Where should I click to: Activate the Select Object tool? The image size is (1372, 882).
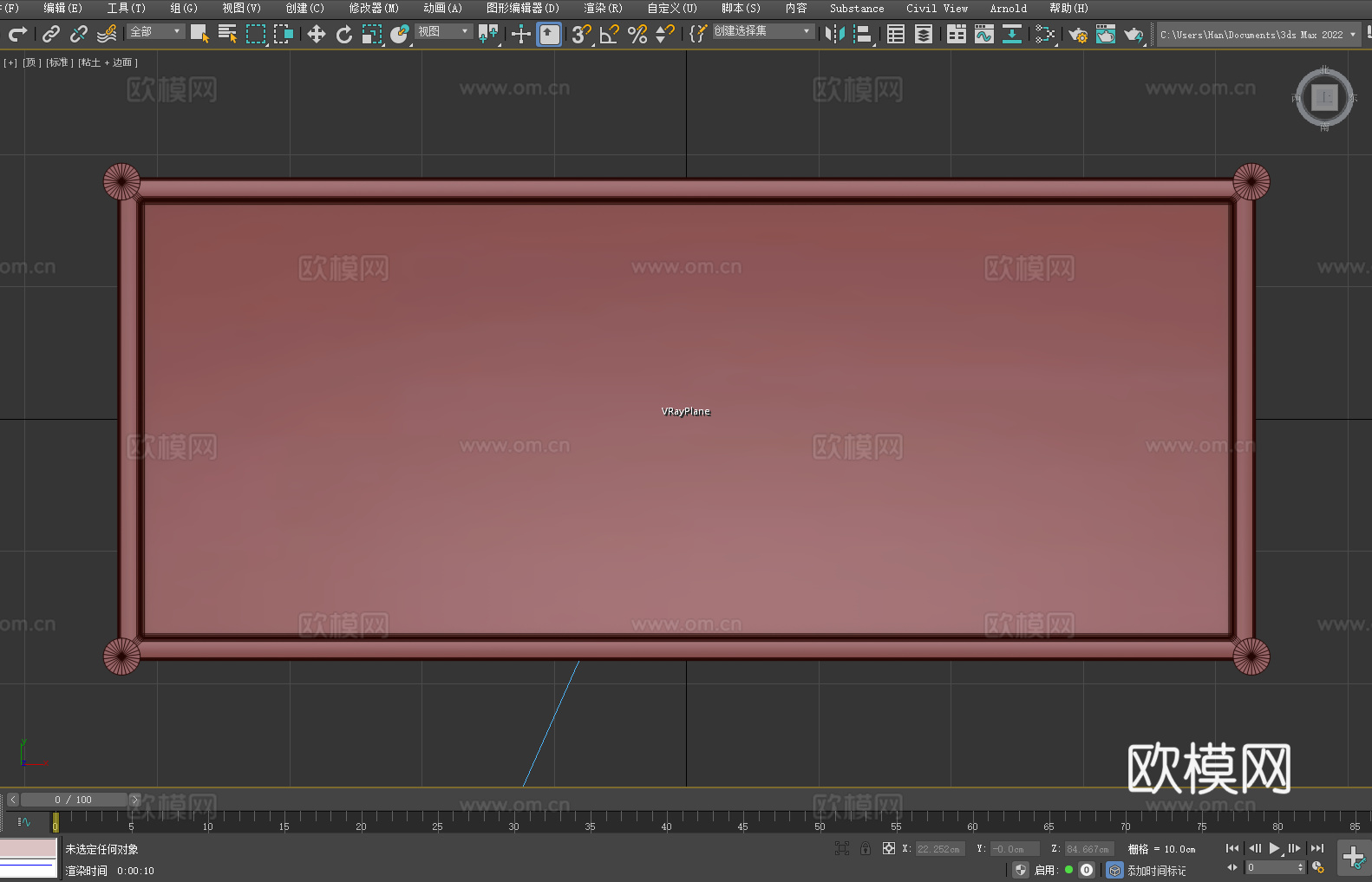[199, 34]
